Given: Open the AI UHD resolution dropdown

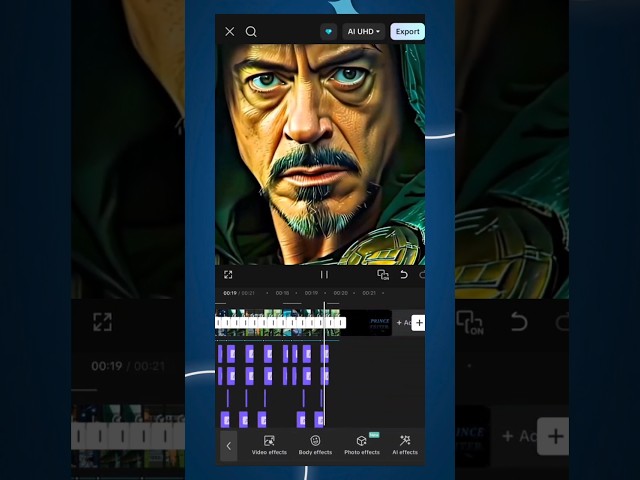Looking at the screenshot, I should coord(363,31).
